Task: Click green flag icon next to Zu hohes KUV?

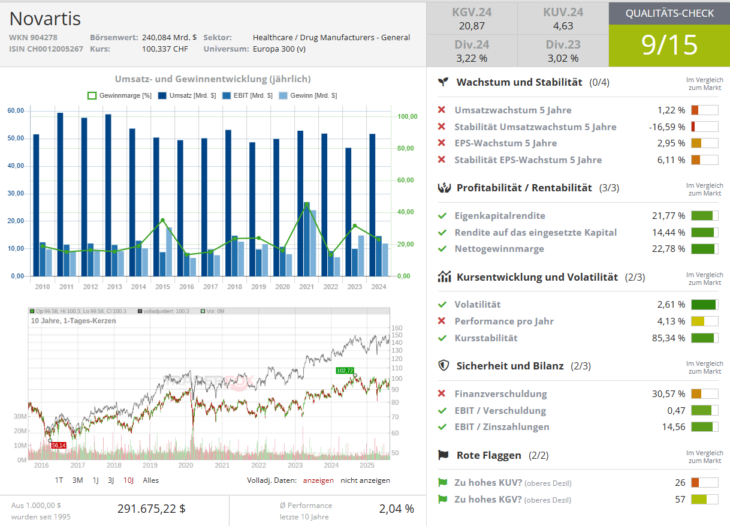Action: 443,483
